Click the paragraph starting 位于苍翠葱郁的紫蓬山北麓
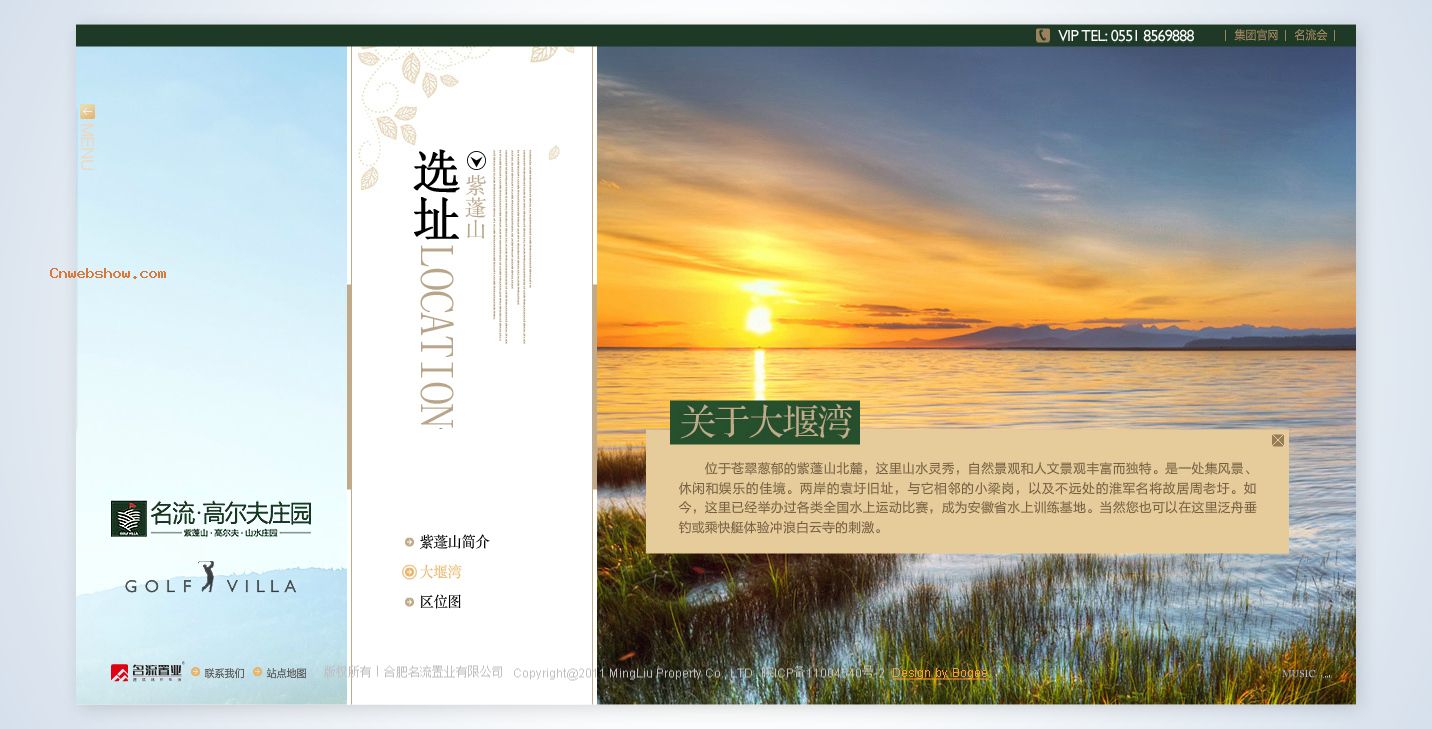The height and width of the screenshot is (729, 1432). point(967,498)
